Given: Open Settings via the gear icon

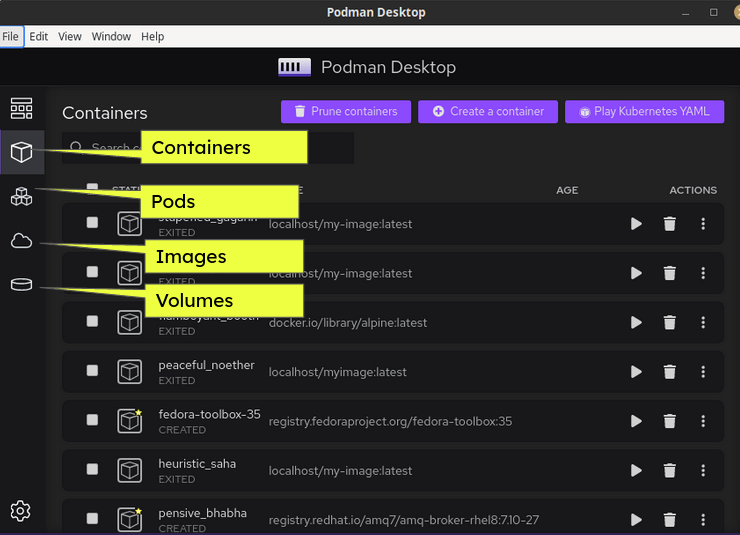Looking at the screenshot, I should pyautogui.click(x=20, y=511).
